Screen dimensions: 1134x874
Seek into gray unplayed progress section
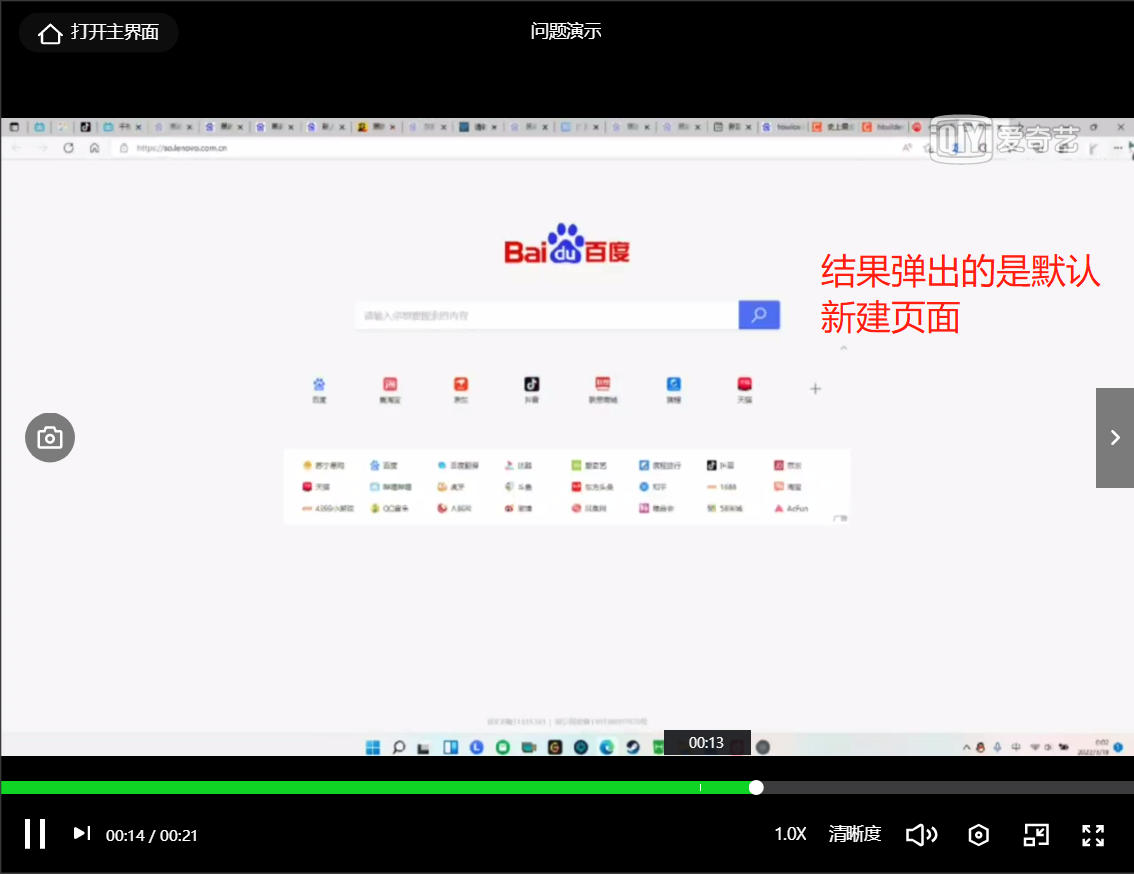click(x=949, y=787)
